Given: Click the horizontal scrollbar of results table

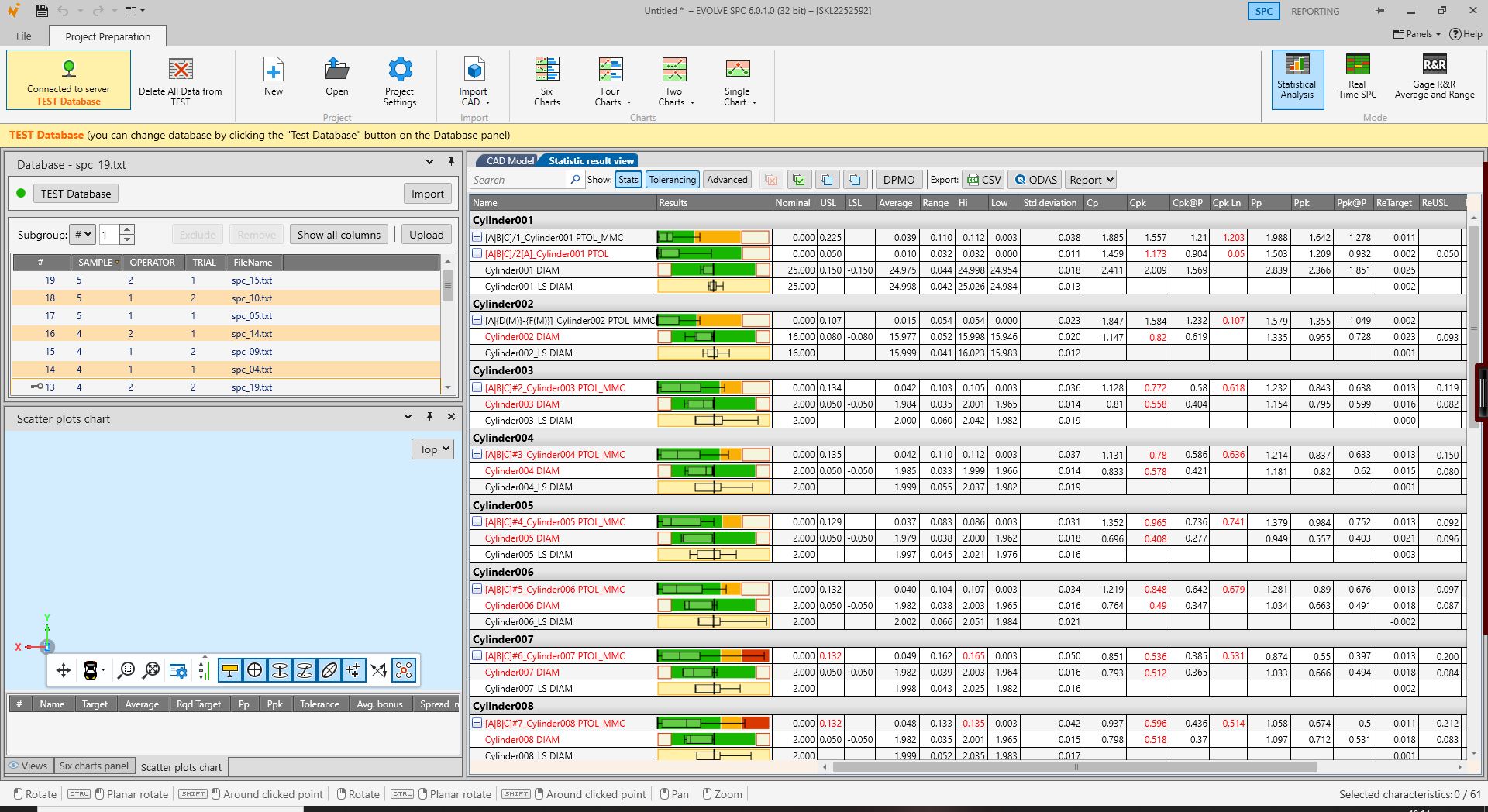Looking at the screenshot, I should 1074,767.
